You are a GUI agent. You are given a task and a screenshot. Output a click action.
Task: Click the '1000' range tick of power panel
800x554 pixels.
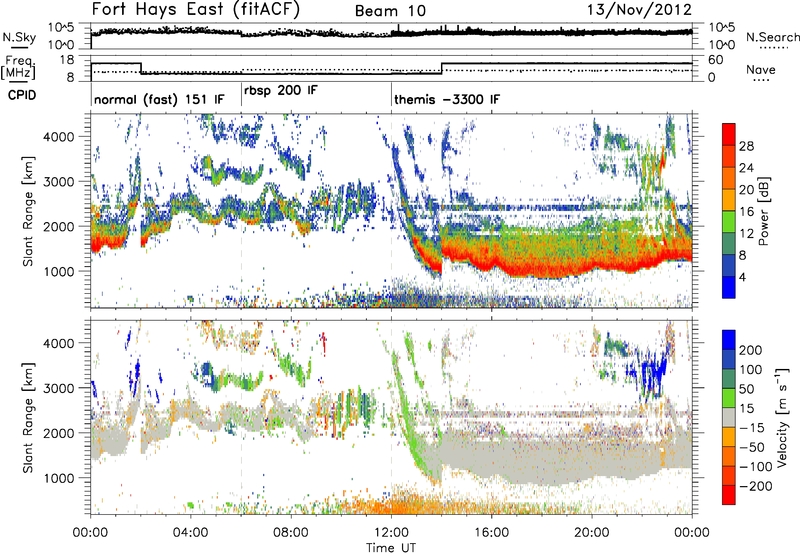click(58, 271)
